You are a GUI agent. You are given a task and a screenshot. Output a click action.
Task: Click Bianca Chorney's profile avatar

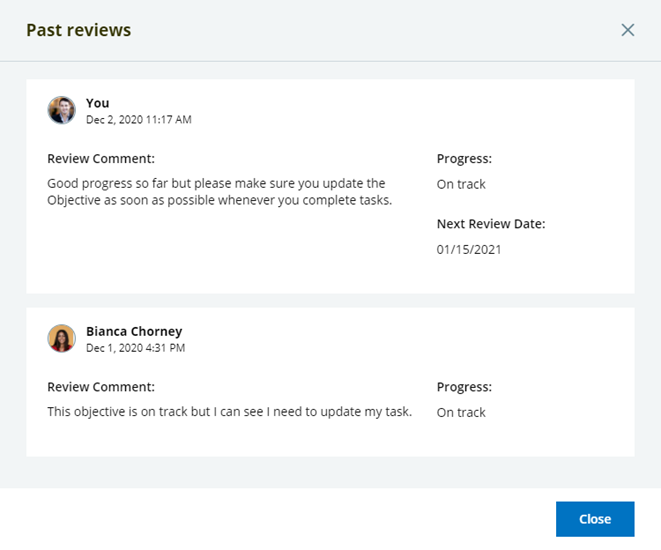tap(62, 338)
